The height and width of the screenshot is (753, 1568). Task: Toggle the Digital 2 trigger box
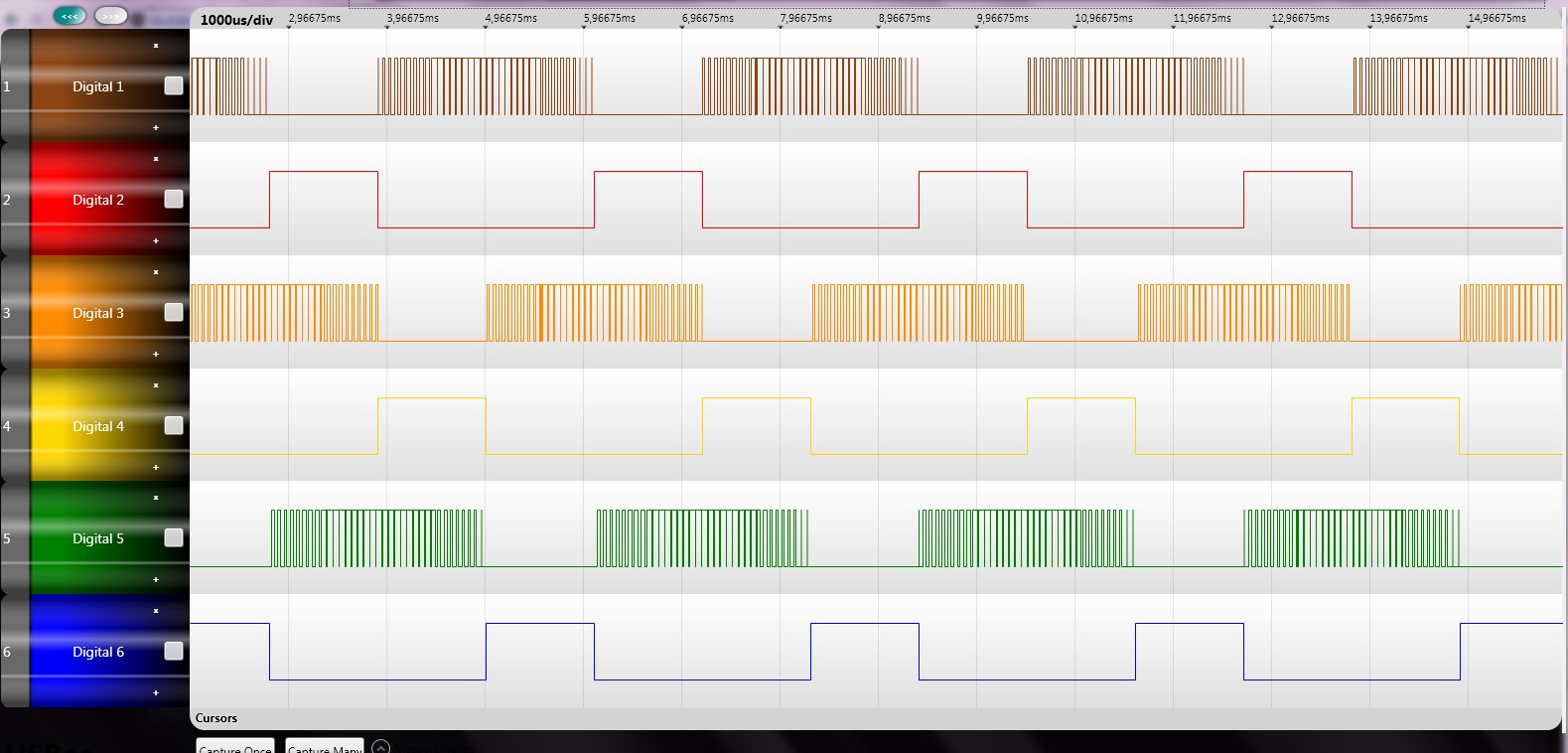174,199
